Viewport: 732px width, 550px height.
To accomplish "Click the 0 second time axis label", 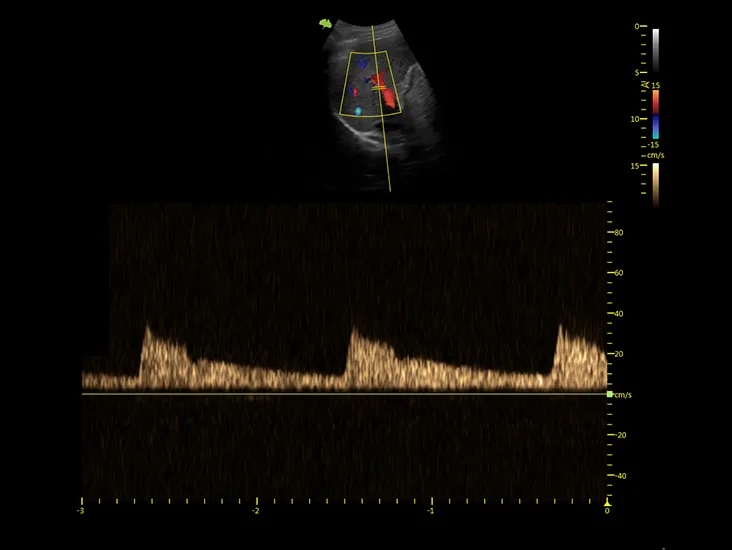I will [x=607, y=511].
